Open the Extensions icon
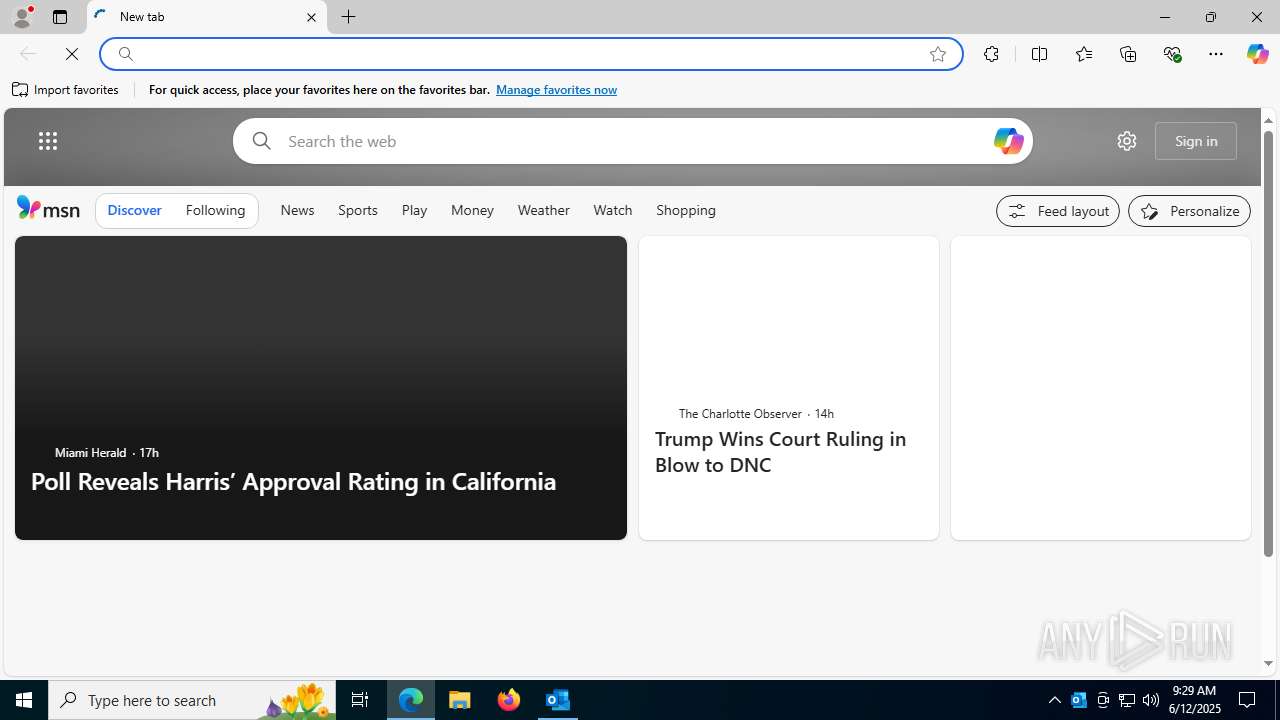The image size is (1280, 720). tap(991, 54)
